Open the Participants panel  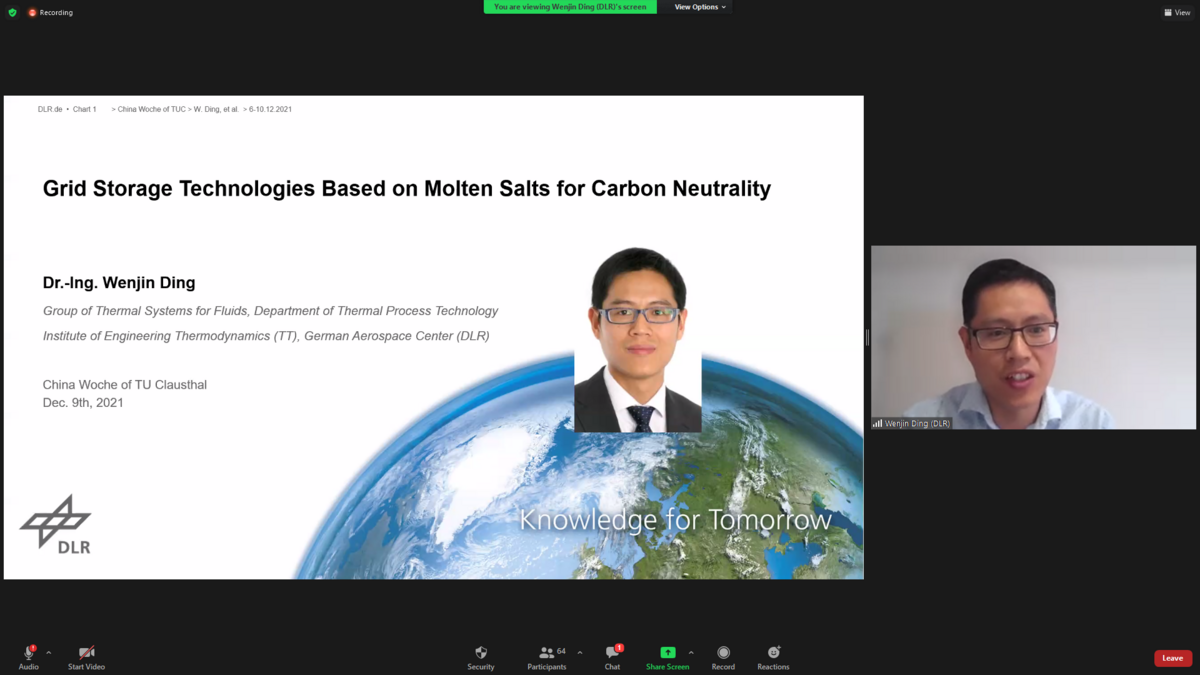click(547, 658)
